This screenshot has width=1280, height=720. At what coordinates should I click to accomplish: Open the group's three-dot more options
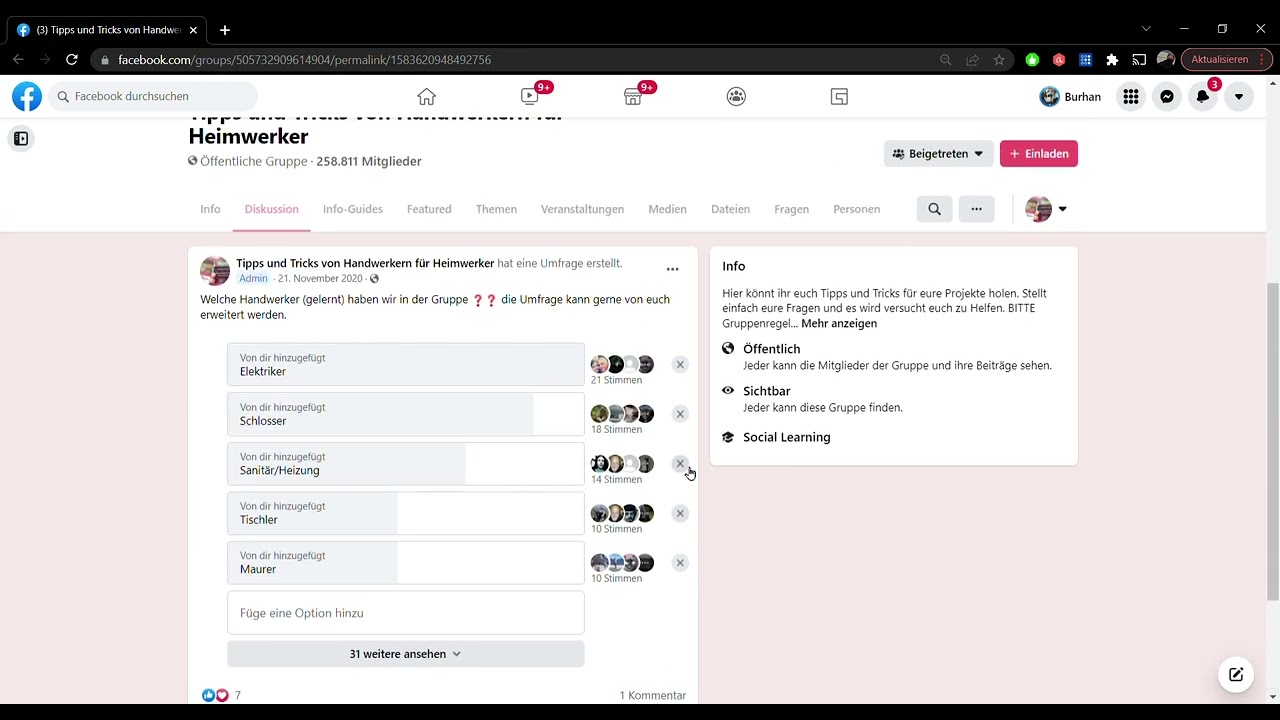coord(976,209)
